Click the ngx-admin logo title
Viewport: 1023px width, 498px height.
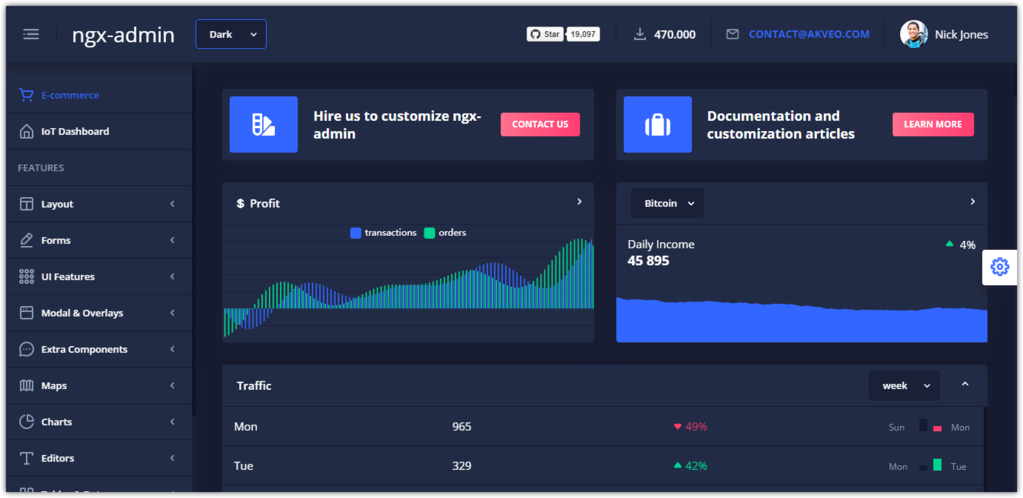tap(123, 35)
